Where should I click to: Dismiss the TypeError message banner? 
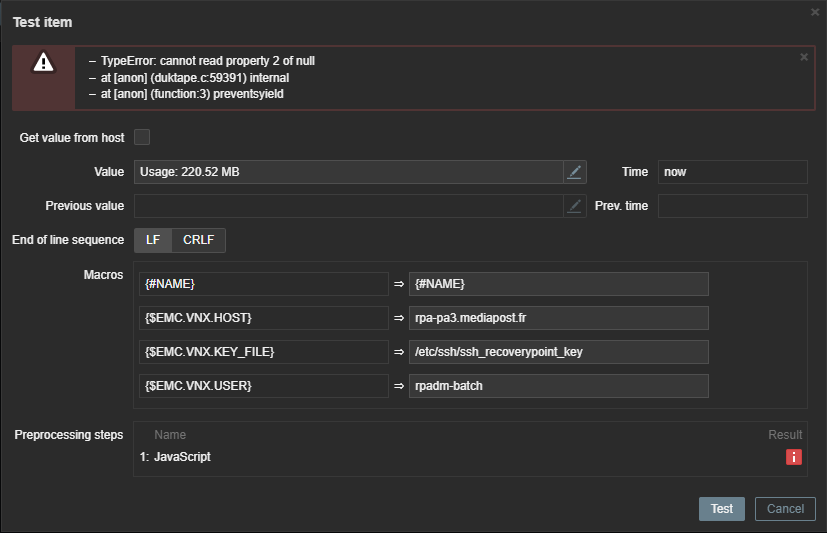tap(804, 57)
